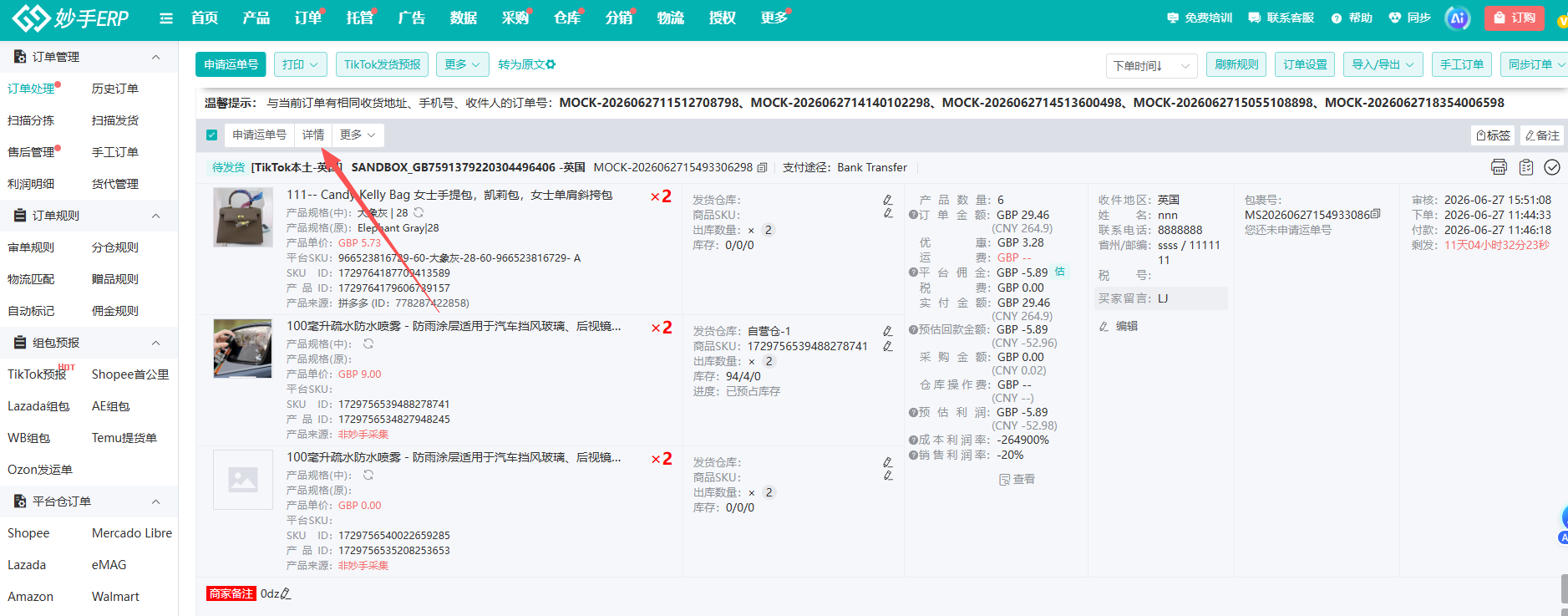Click the top 申请运单号 button
The height and width of the screenshot is (616, 1568).
point(231,64)
